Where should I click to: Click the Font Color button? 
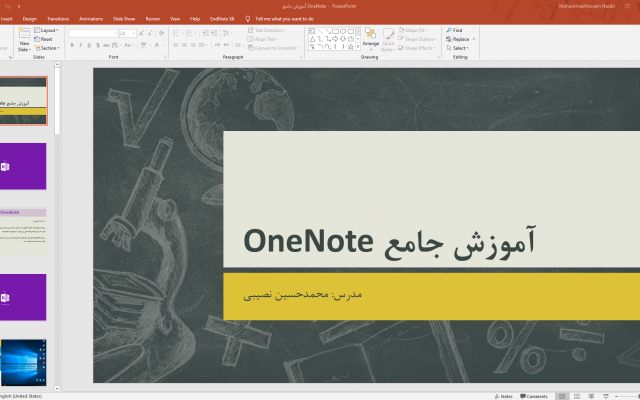(x=158, y=45)
